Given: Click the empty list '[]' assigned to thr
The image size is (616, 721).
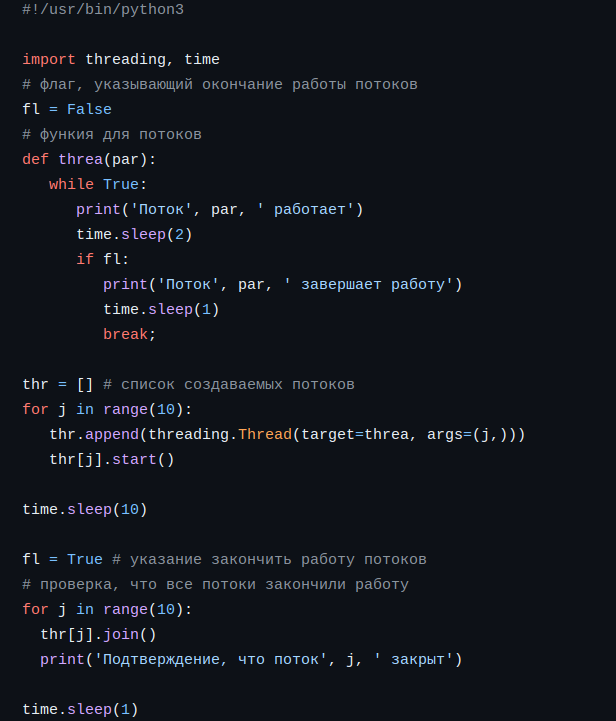Looking at the screenshot, I should pos(85,384).
